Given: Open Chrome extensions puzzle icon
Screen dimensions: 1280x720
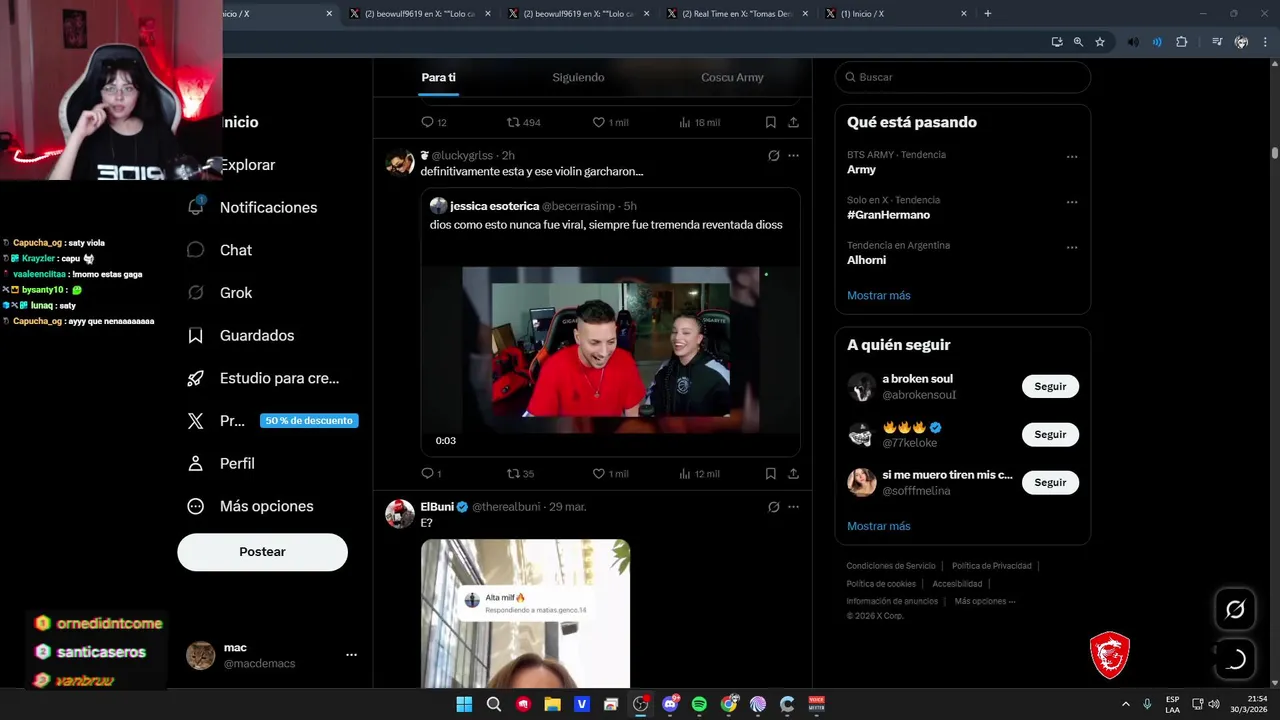Looking at the screenshot, I should [x=1181, y=42].
